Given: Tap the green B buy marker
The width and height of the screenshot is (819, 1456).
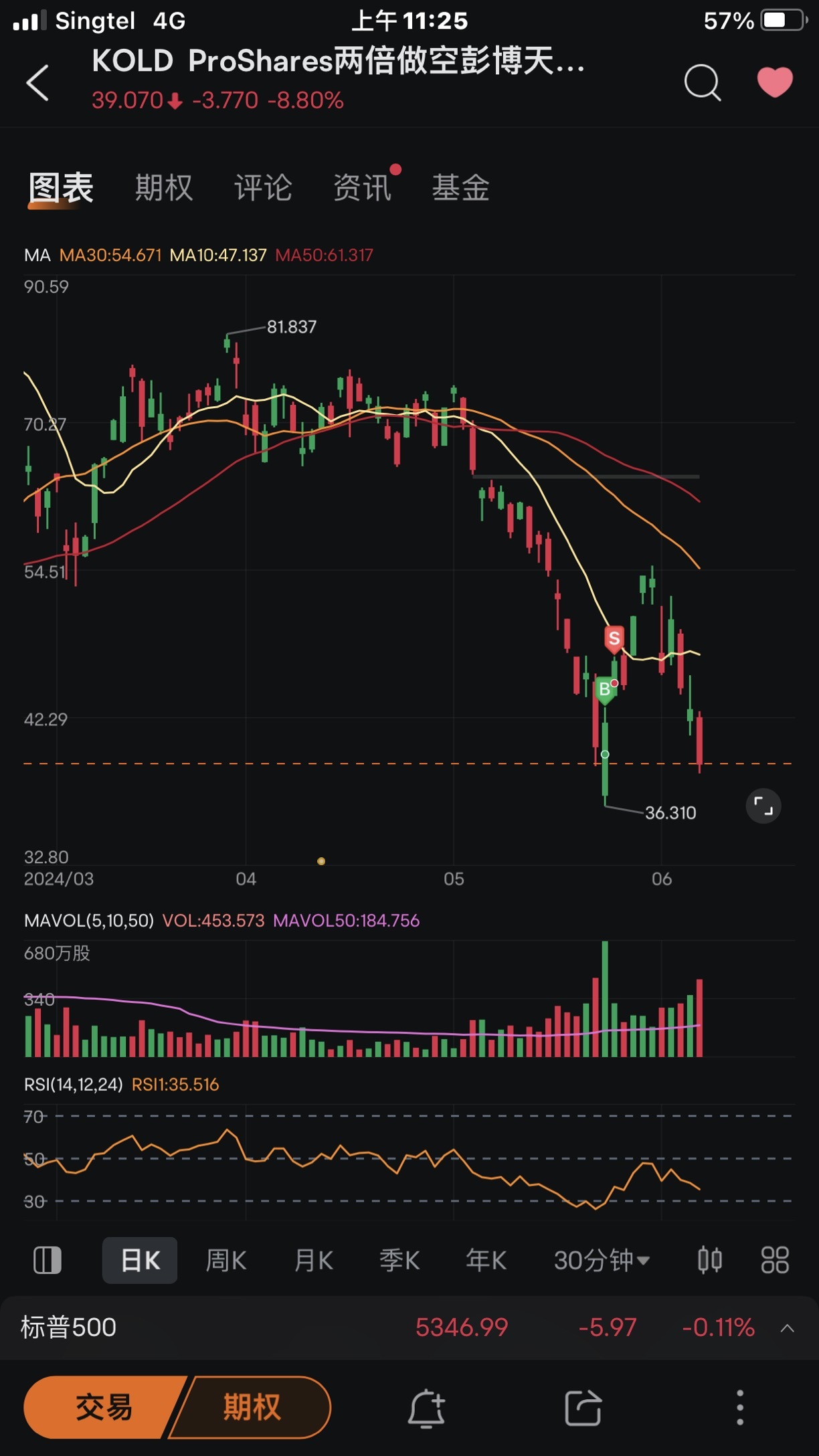Looking at the screenshot, I should tap(605, 690).
